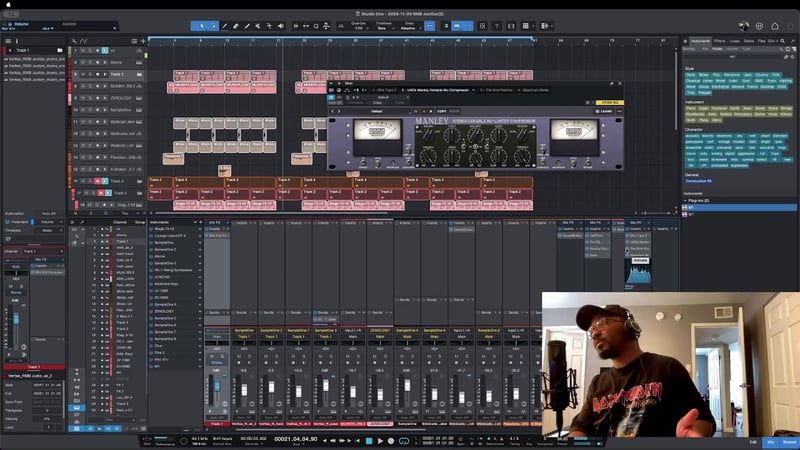The height and width of the screenshot is (450, 800).
Task: Click the arrange horizontal zoom slider
Action: coord(658,213)
